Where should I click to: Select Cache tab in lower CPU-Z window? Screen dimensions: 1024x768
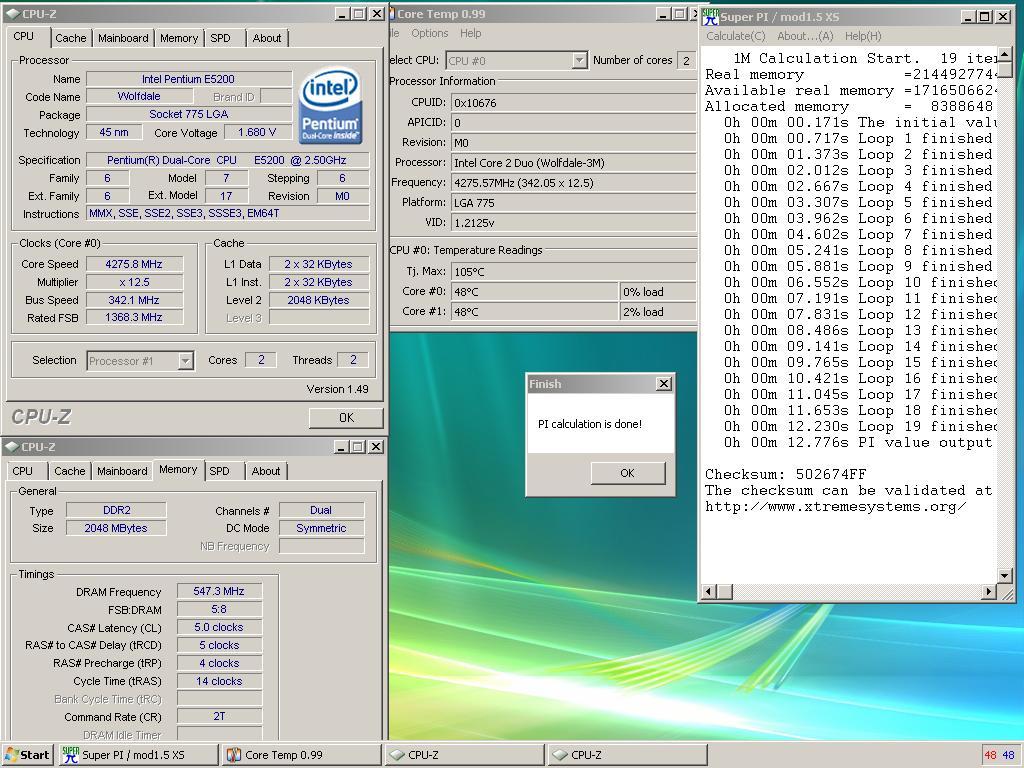(70, 471)
